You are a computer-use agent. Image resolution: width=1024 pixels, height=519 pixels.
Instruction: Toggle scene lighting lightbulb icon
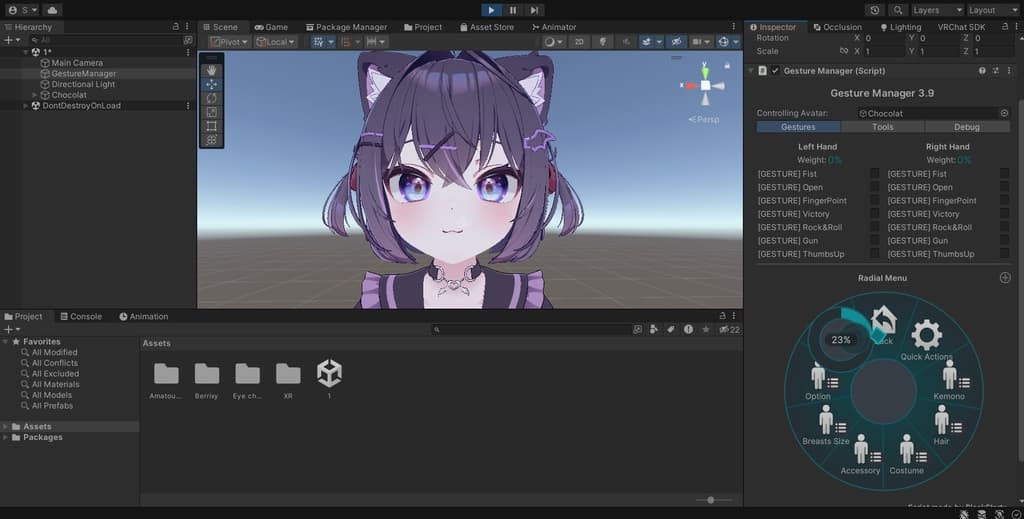point(603,42)
